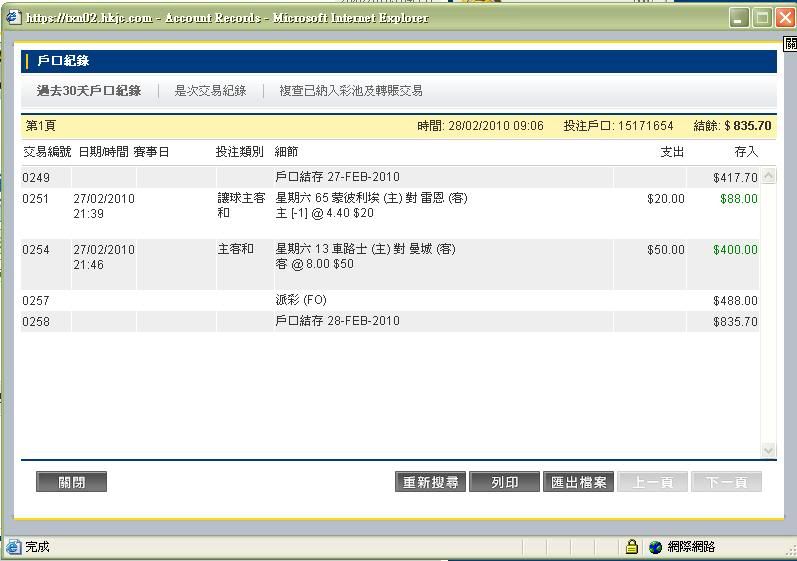Minimize the Account Records window
797x561 pixels.
point(740,18)
